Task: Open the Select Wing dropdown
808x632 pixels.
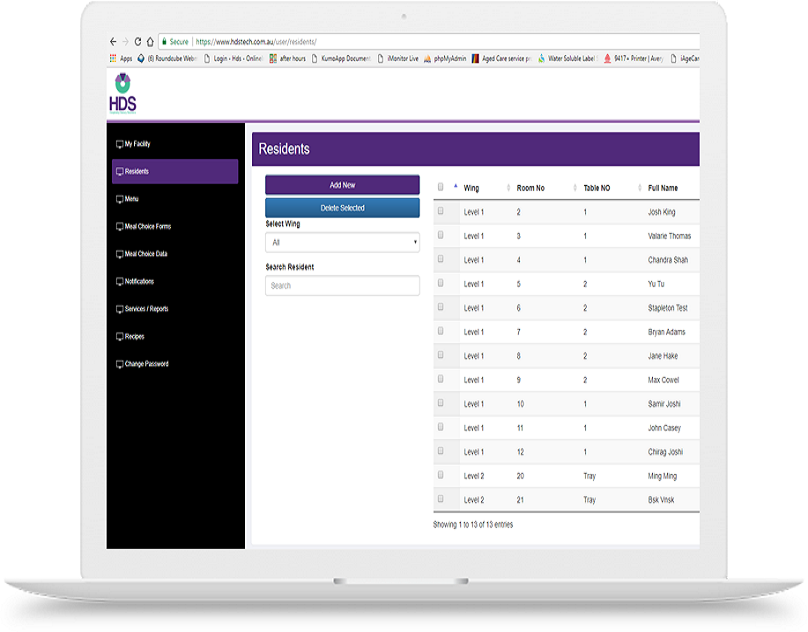Action: pos(342,242)
